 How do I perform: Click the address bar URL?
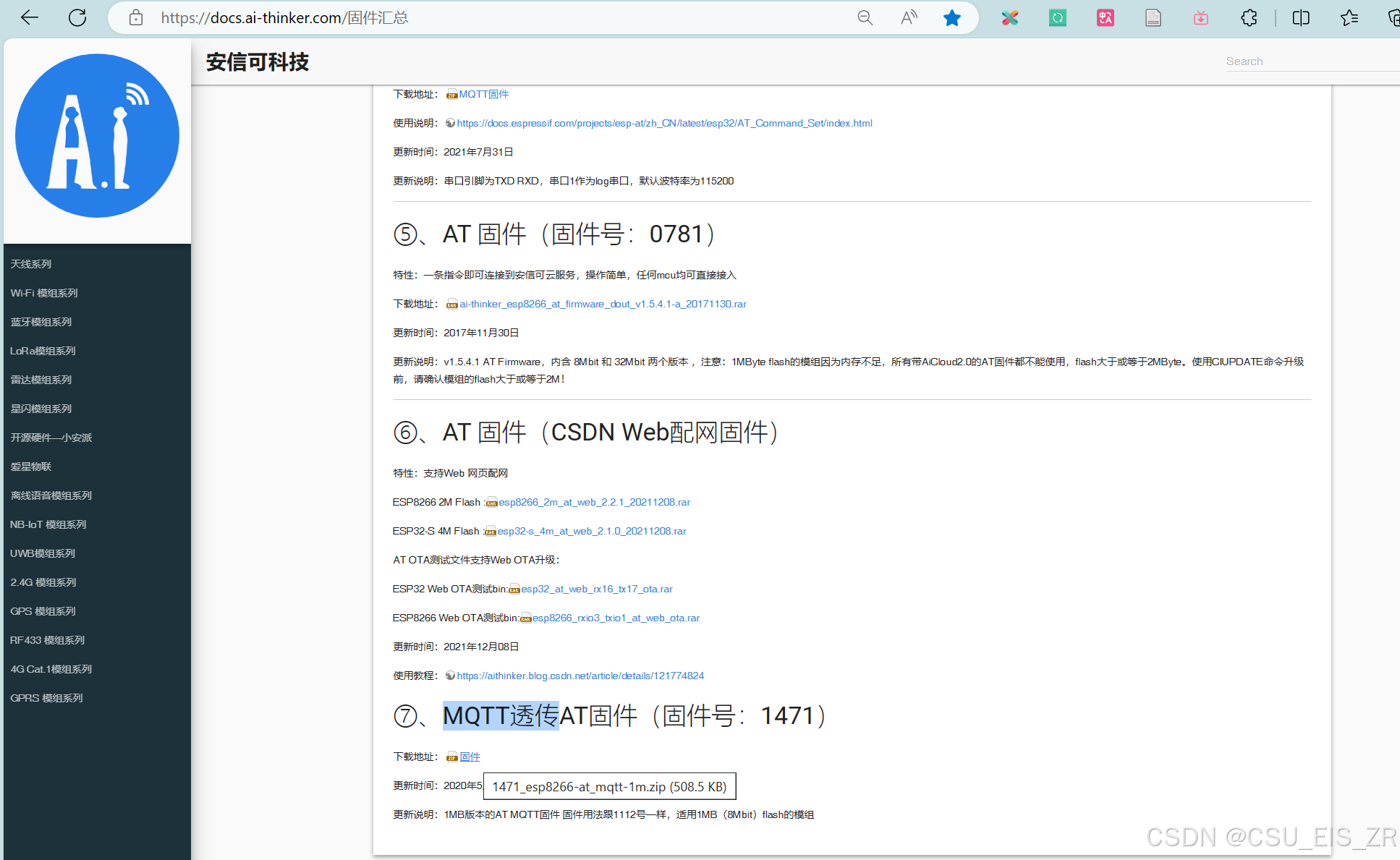pos(284,17)
